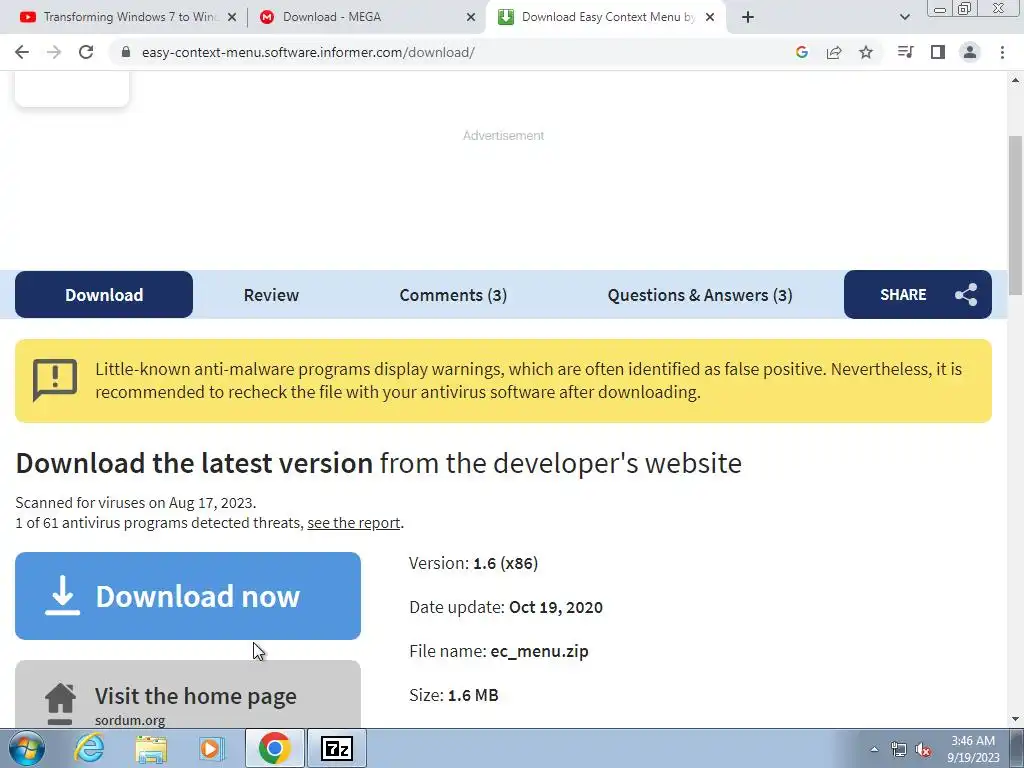Image resolution: width=1024 pixels, height=768 pixels.
Task: Open the media control icon
Action: tap(905, 52)
